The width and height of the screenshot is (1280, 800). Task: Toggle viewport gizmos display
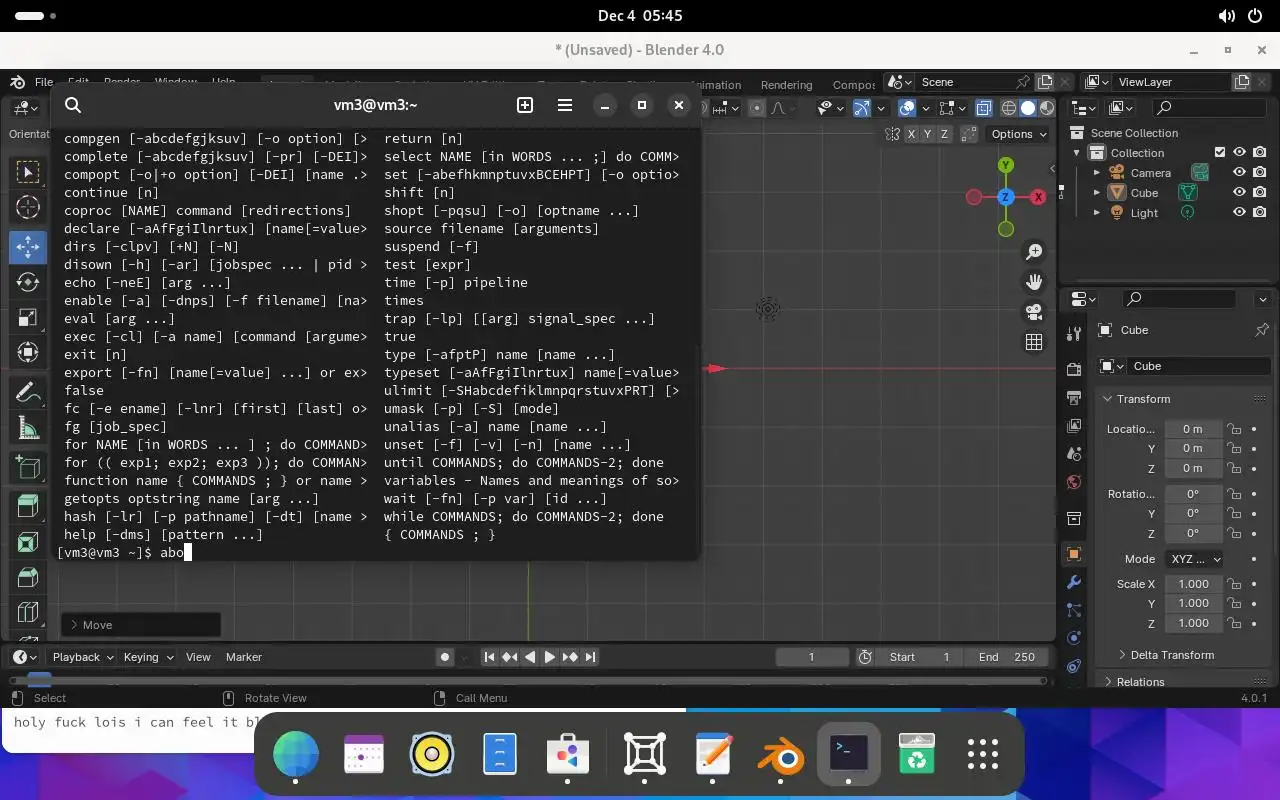click(862, 108)
